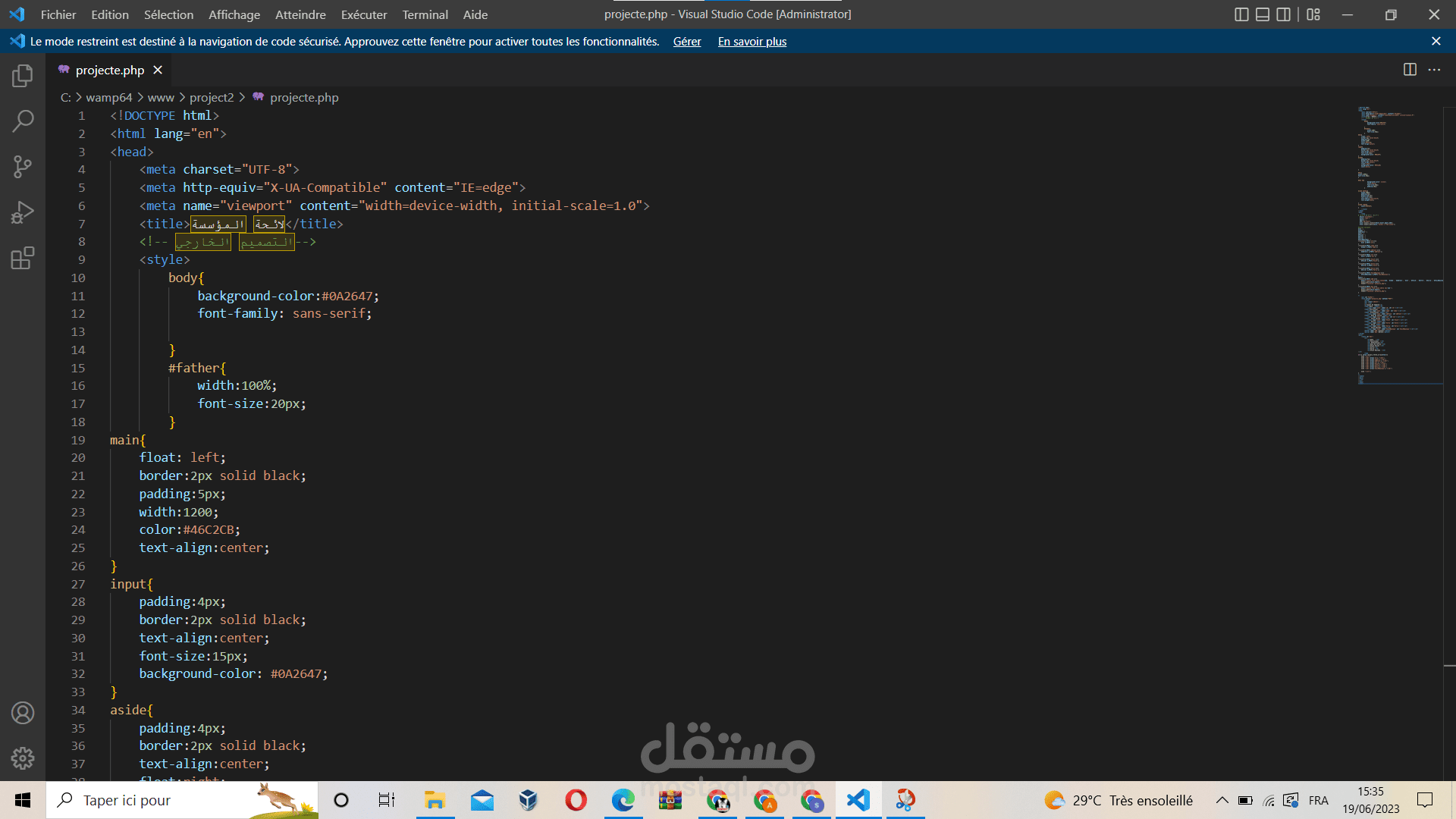Open the Source Control view

coord(23,167)
